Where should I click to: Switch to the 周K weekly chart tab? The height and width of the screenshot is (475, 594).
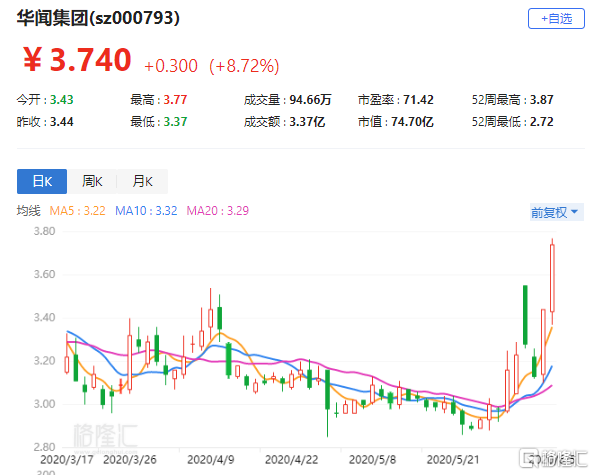pyautogui.click(x=92, y=181)
